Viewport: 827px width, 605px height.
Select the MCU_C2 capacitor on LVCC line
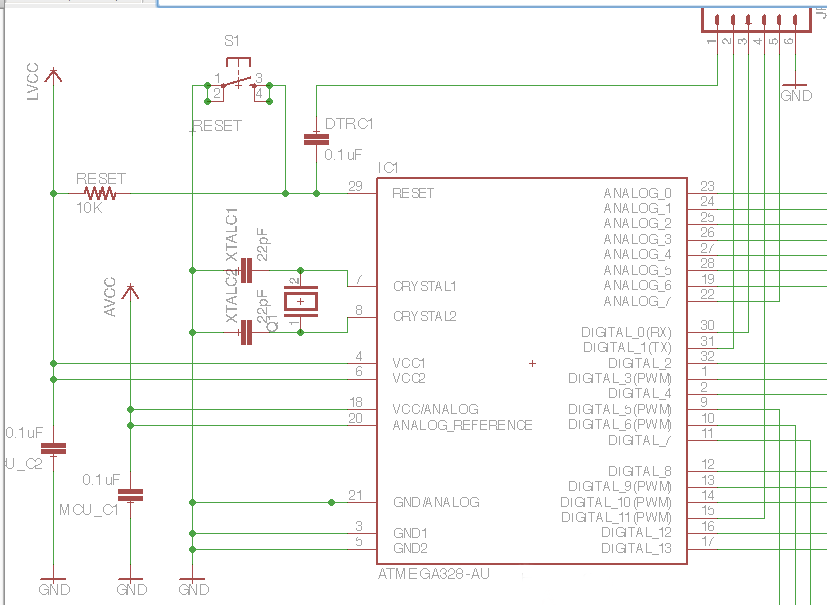click(x=53, y=448)
